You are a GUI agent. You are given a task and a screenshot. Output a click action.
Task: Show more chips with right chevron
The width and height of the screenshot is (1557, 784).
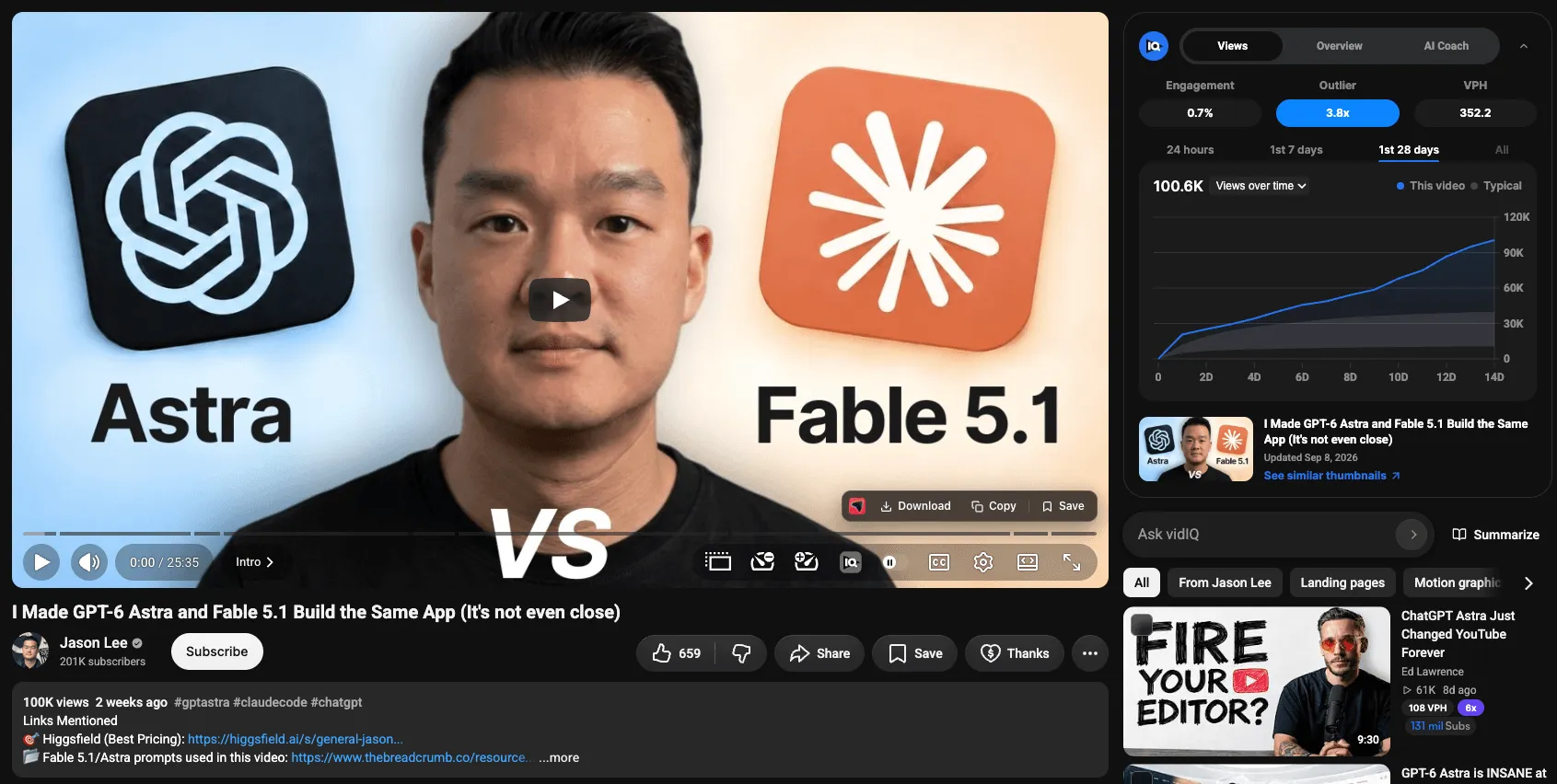click(1528, 583)
